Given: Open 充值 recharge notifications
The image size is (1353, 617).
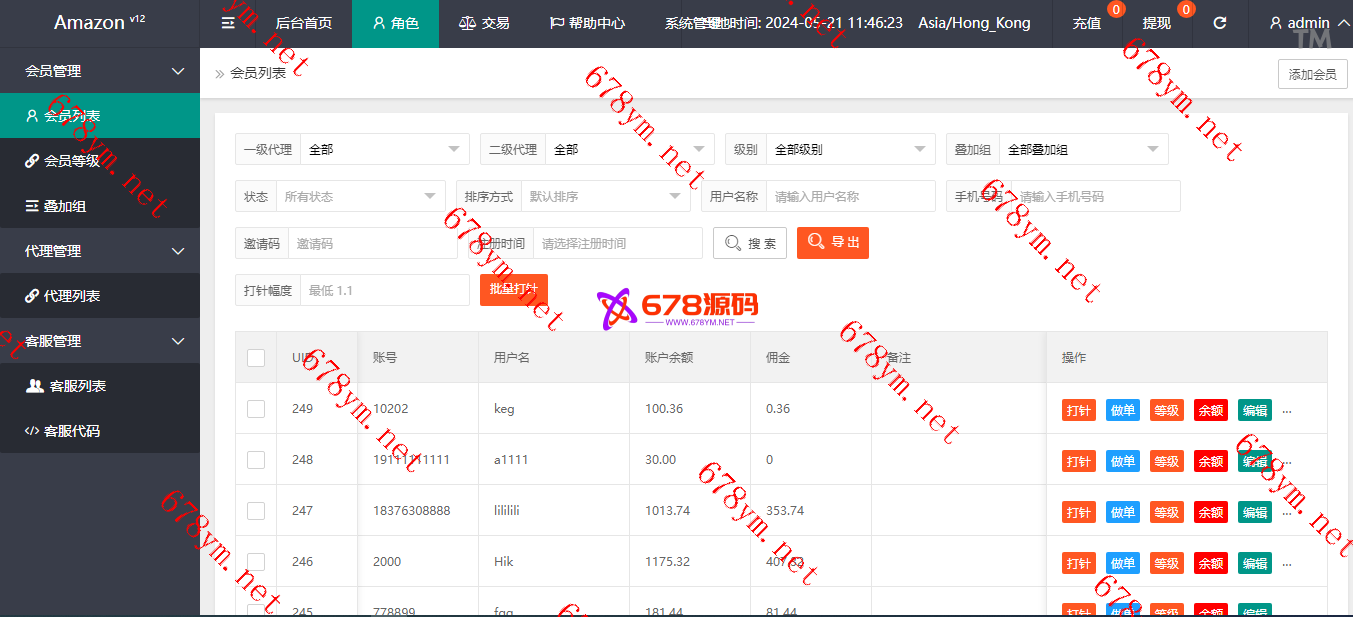Looking at the screenshot, I should coord(1087,23).
